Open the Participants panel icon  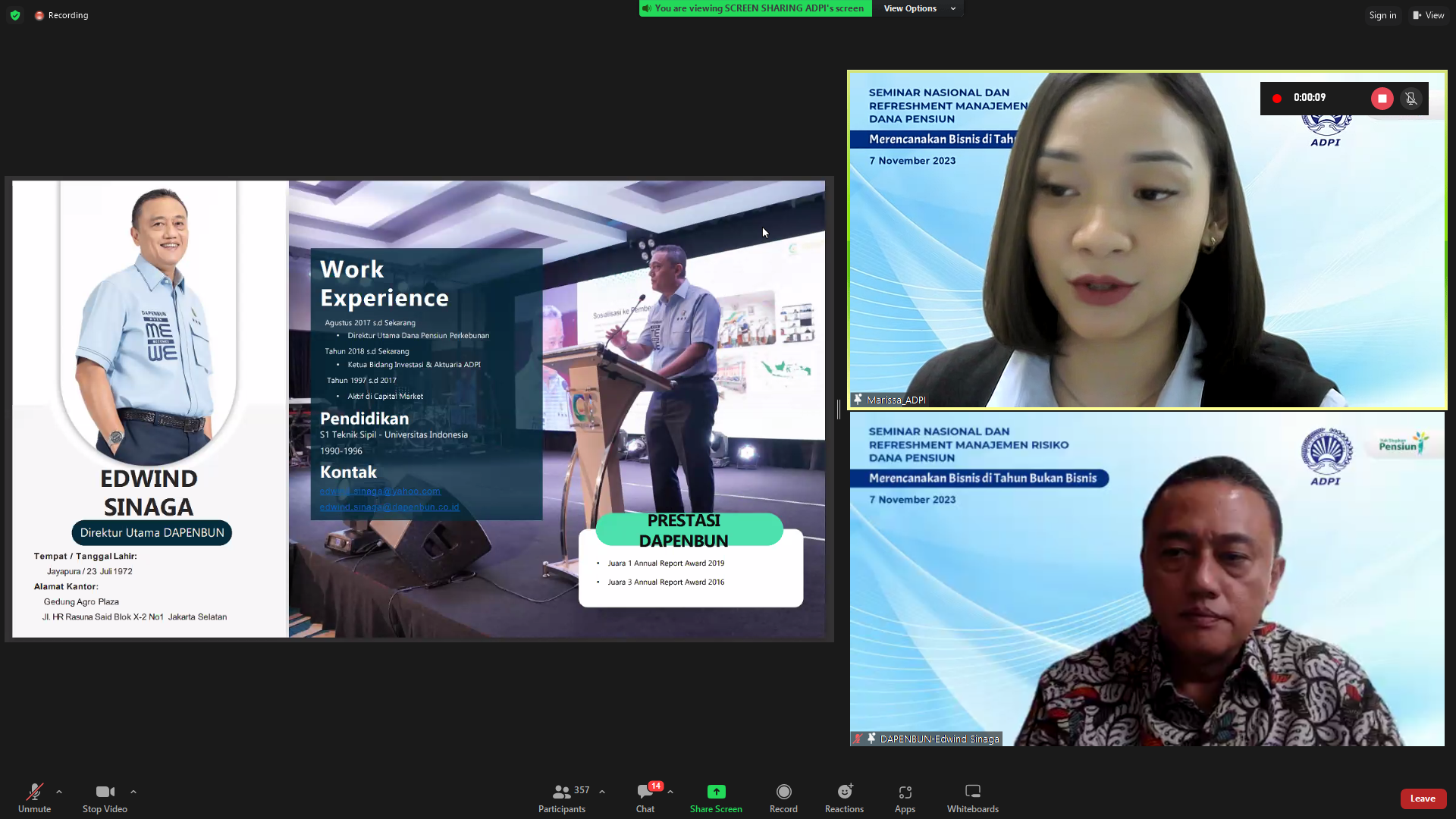(x=562, y=792)
